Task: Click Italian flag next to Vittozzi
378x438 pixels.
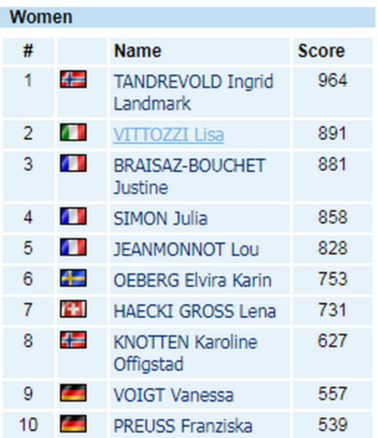Action: coord(73,132)
